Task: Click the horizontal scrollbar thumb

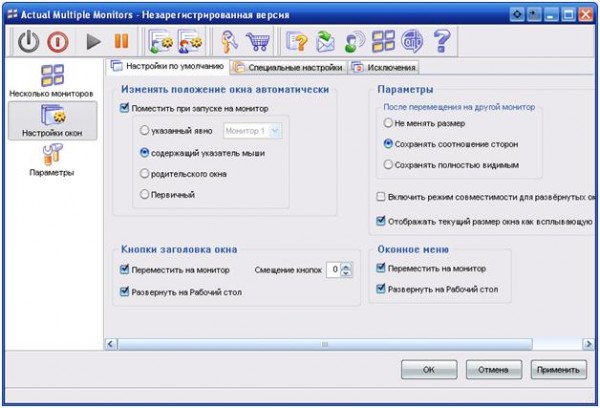Action: point(324,344)
